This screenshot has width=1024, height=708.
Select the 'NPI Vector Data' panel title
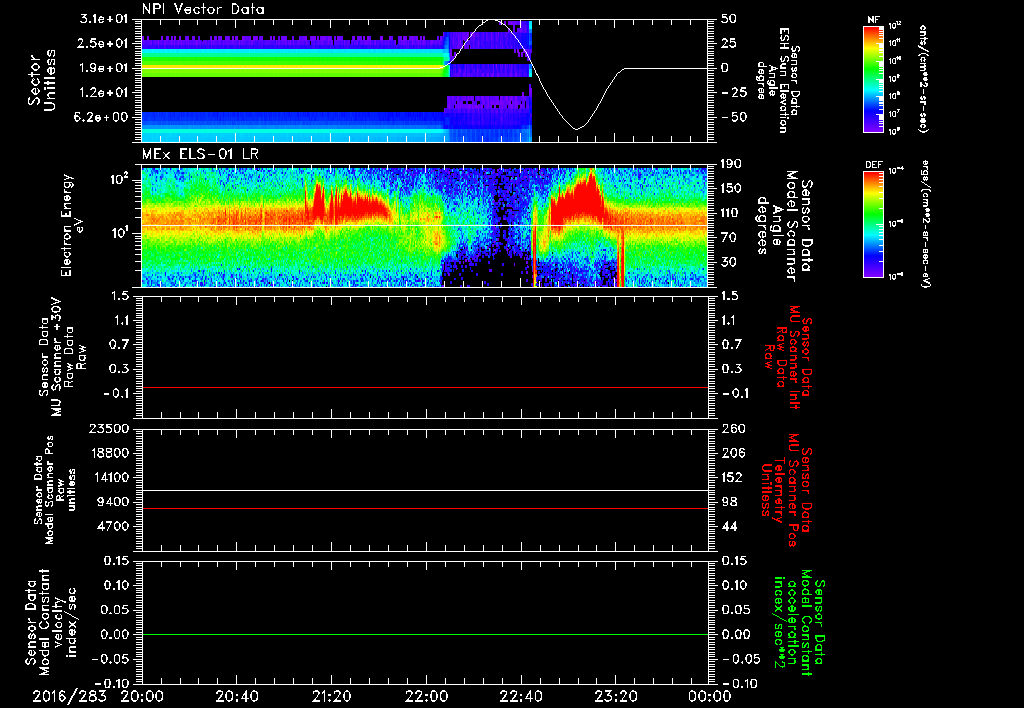203,9
